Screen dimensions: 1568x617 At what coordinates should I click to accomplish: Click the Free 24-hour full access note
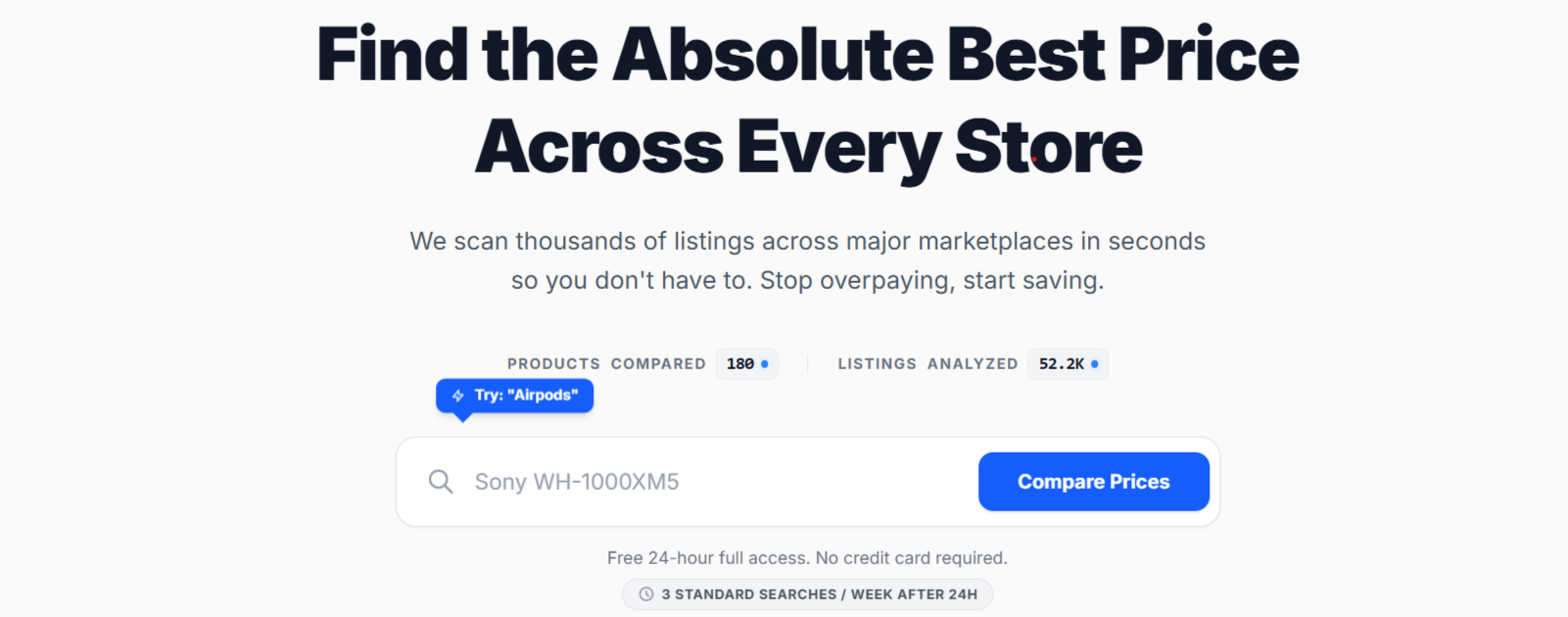coord(807,558)
